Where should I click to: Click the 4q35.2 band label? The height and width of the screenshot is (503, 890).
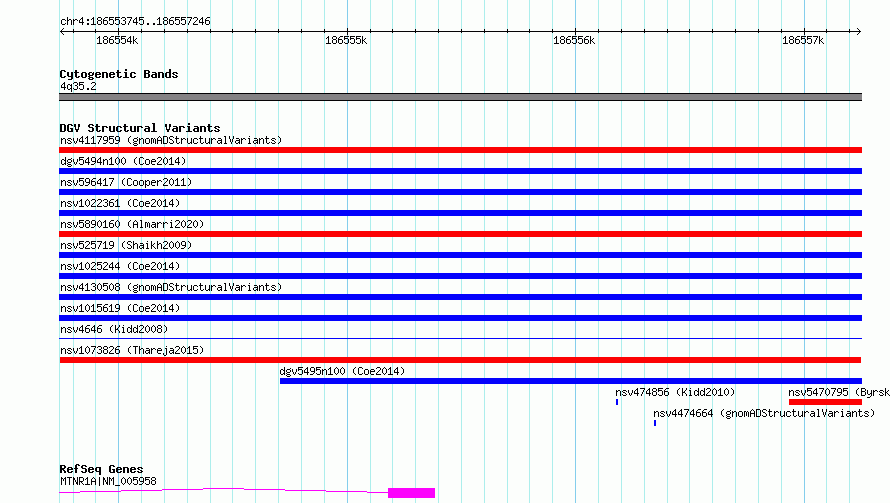(78, 86)
